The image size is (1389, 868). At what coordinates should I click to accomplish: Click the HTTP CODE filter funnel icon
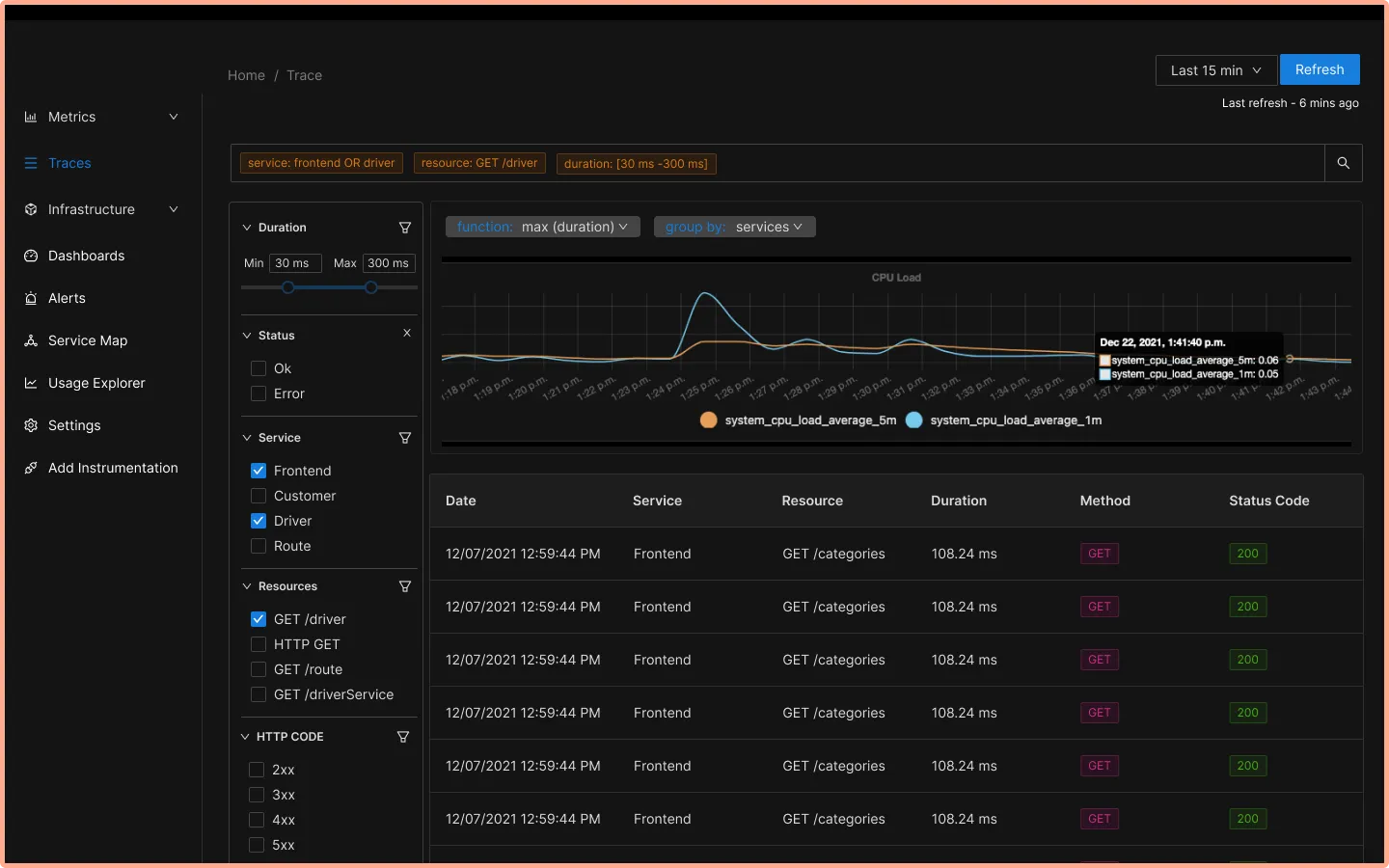tap(403, 737)
